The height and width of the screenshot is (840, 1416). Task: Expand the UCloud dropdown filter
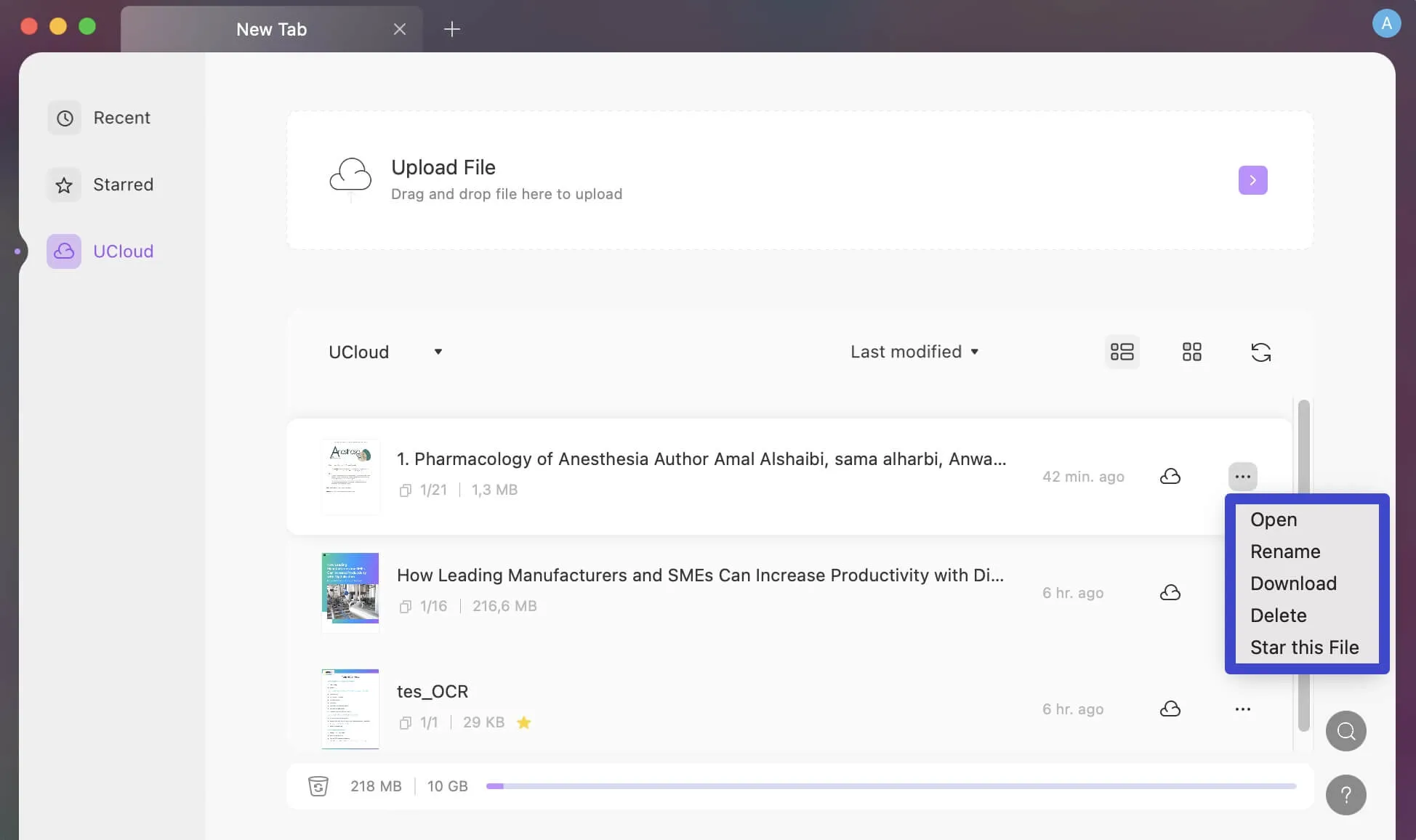click(436, 351)
